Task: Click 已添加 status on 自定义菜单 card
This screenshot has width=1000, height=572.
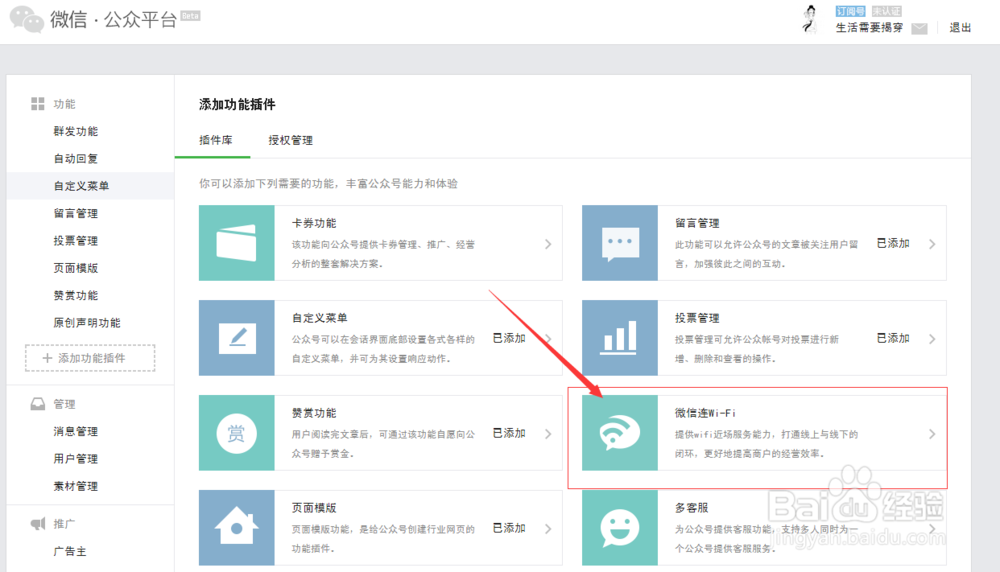Action: coord(509,338)
